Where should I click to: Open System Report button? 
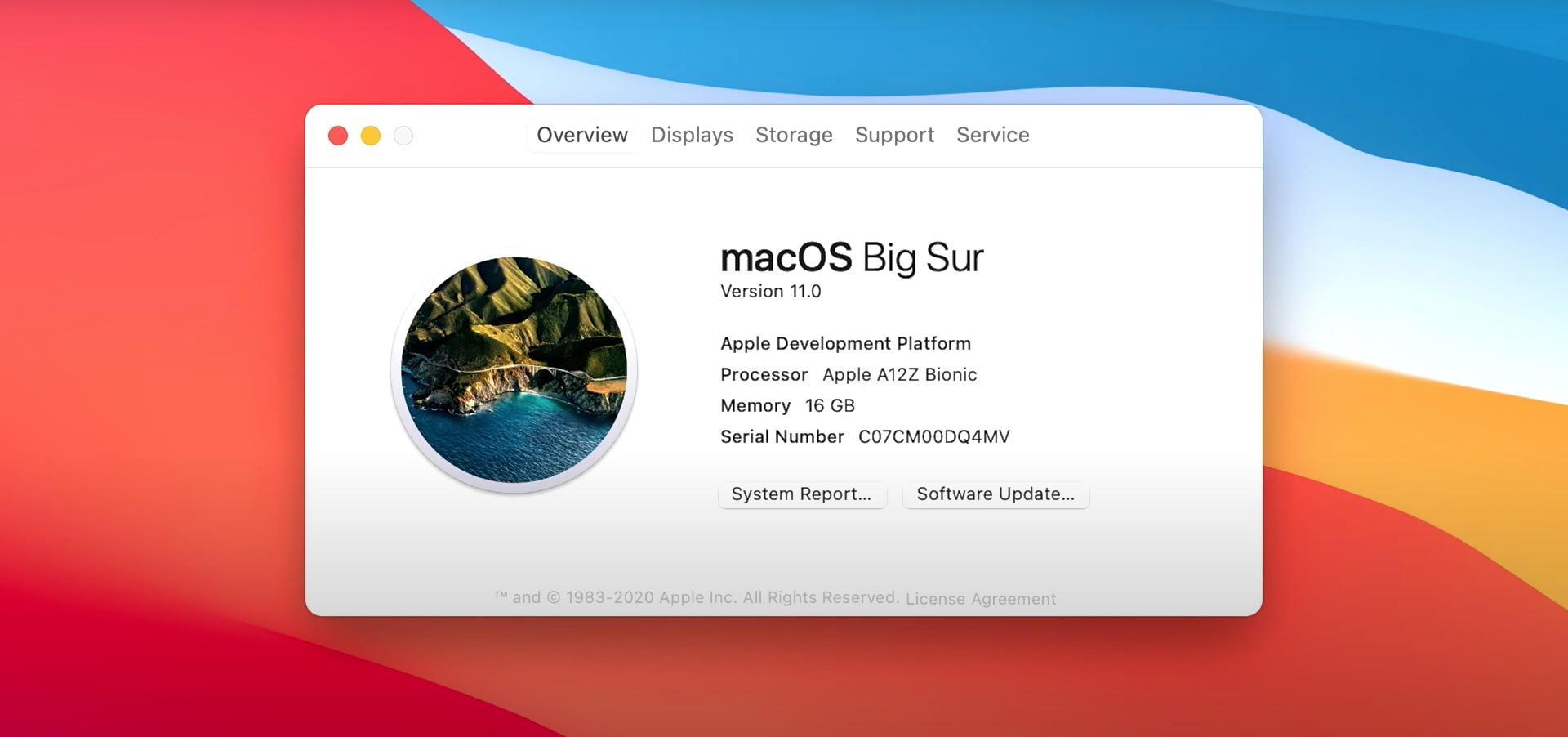[x=802, y=494]
